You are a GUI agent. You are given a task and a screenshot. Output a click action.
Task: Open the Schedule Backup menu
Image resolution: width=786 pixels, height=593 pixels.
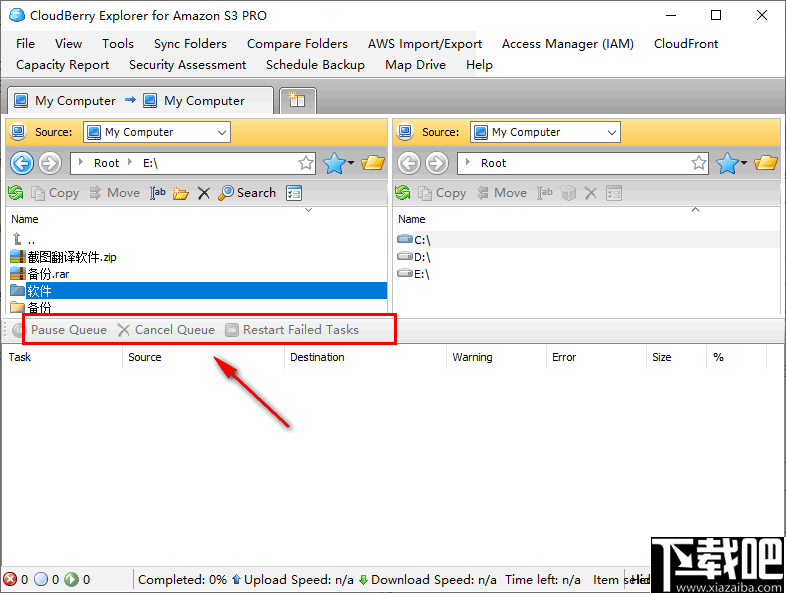[x=315, y=65]
